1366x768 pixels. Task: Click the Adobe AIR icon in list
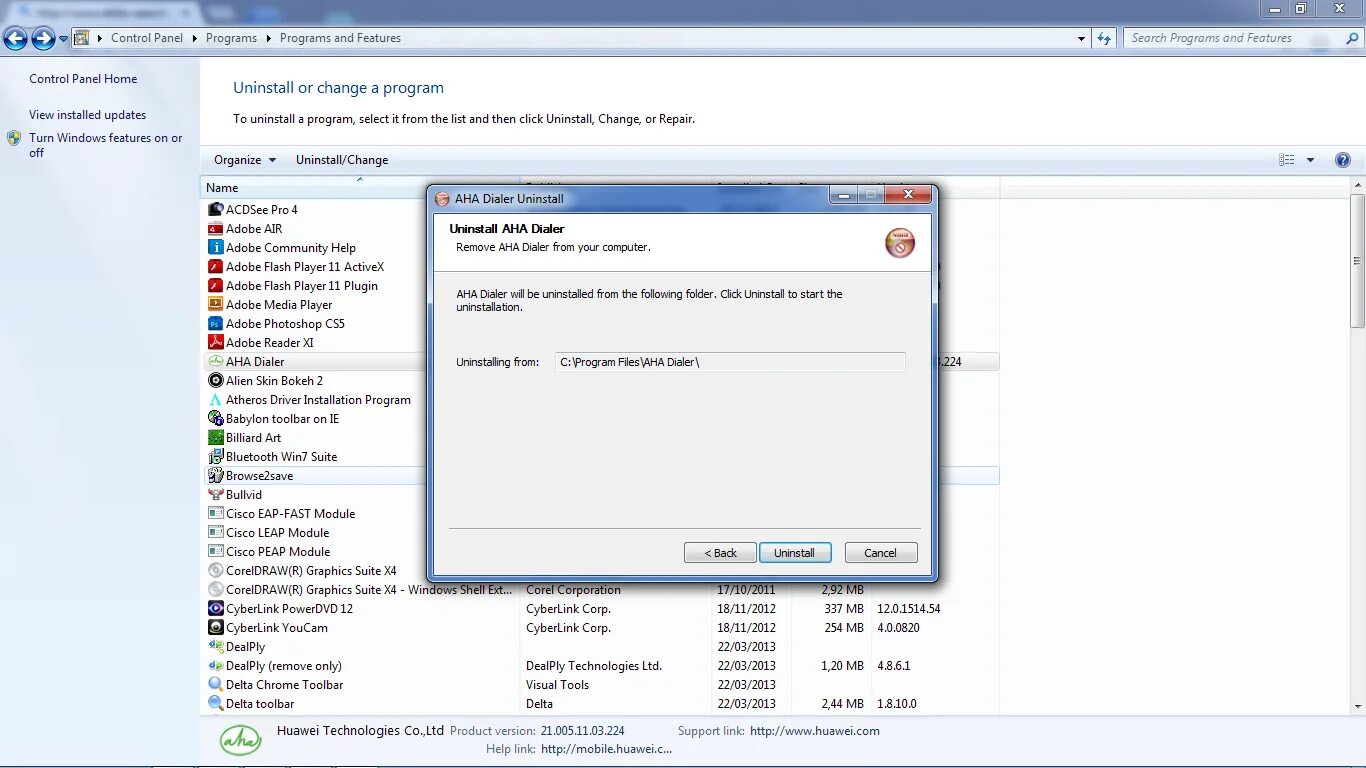click(215, 228)
